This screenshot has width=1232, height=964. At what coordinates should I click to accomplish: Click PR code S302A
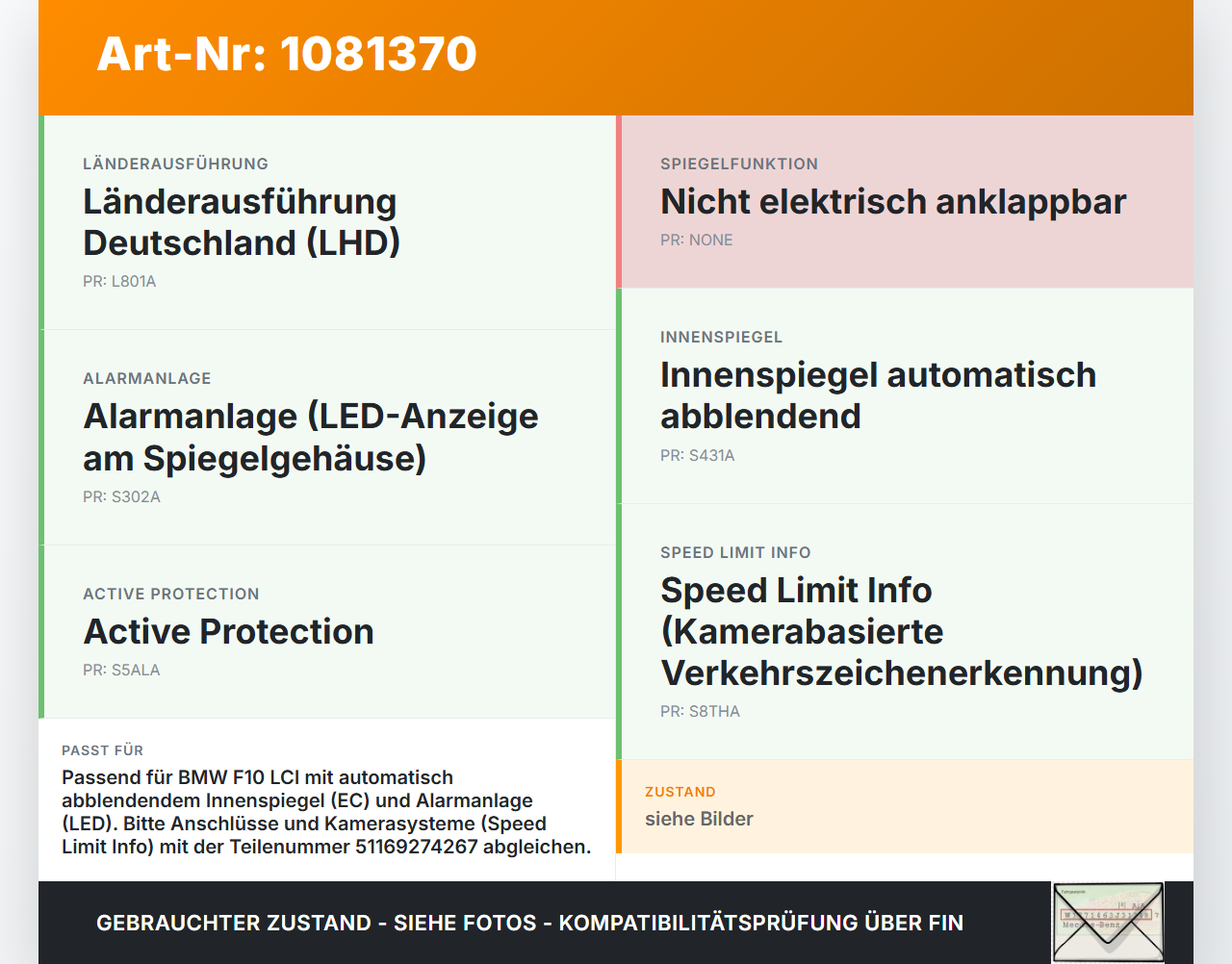[x=121, y=497]
